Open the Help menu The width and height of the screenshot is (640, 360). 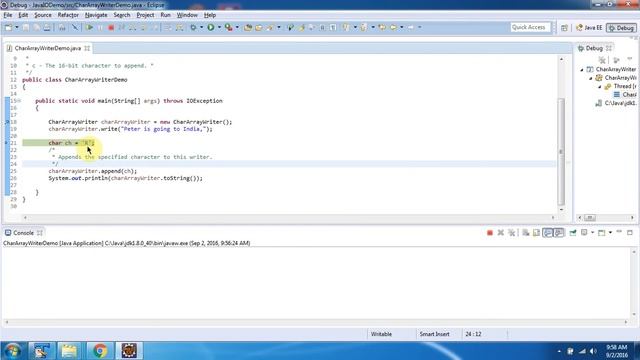210,15
